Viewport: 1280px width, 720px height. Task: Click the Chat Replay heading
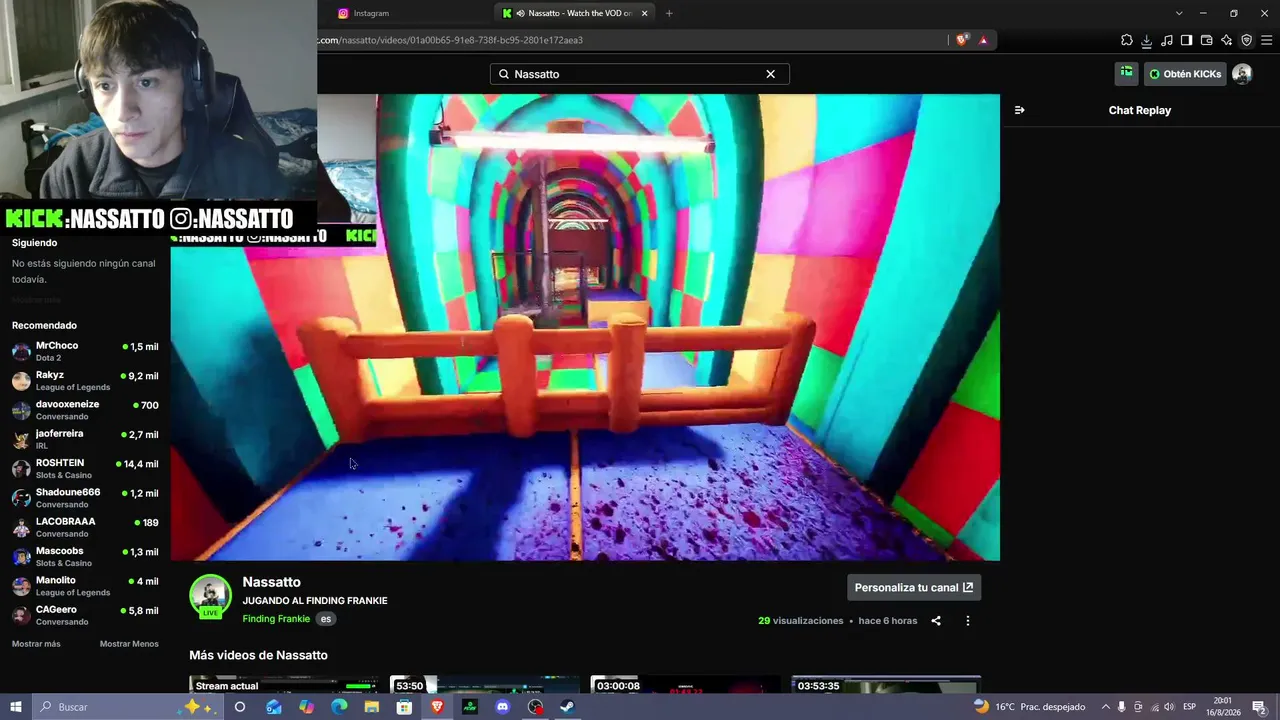[1140, 110]
